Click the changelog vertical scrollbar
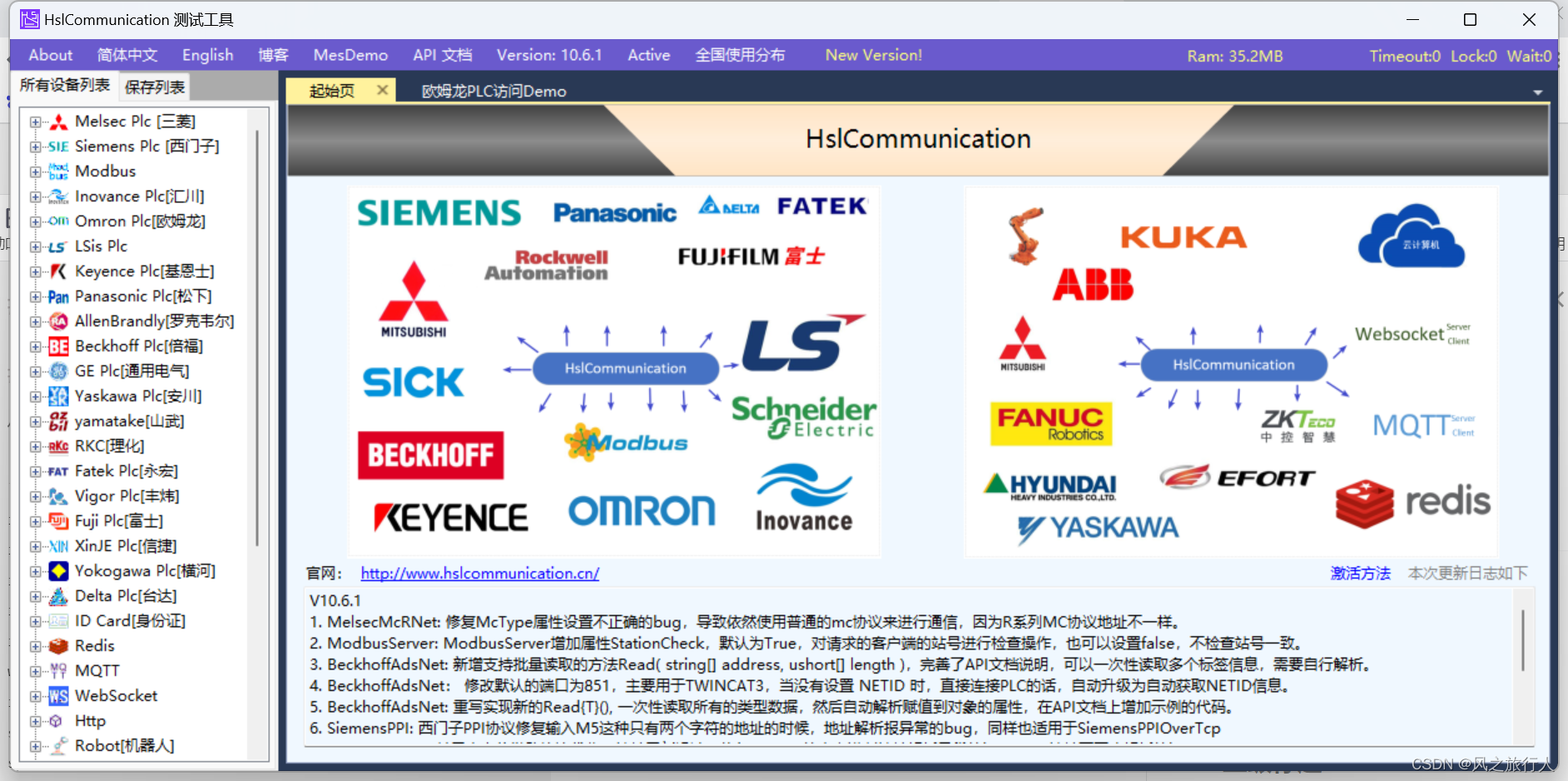 pyautogui.click(x=1523, y=639)
